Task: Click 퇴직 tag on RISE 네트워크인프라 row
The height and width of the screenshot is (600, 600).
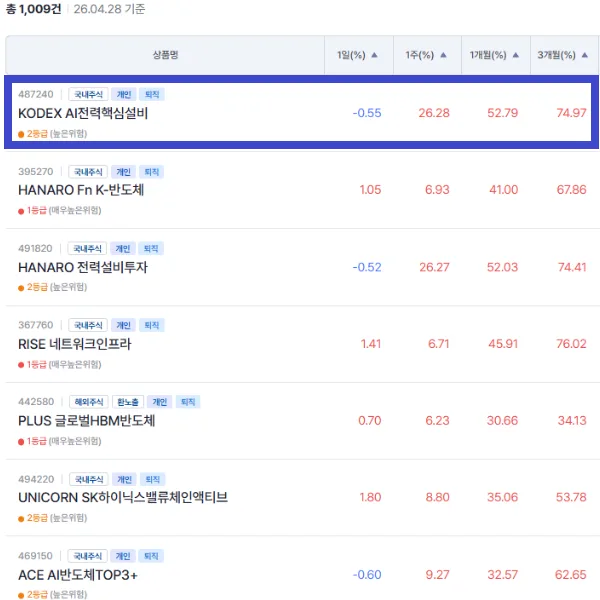Action: click(152, 325)
